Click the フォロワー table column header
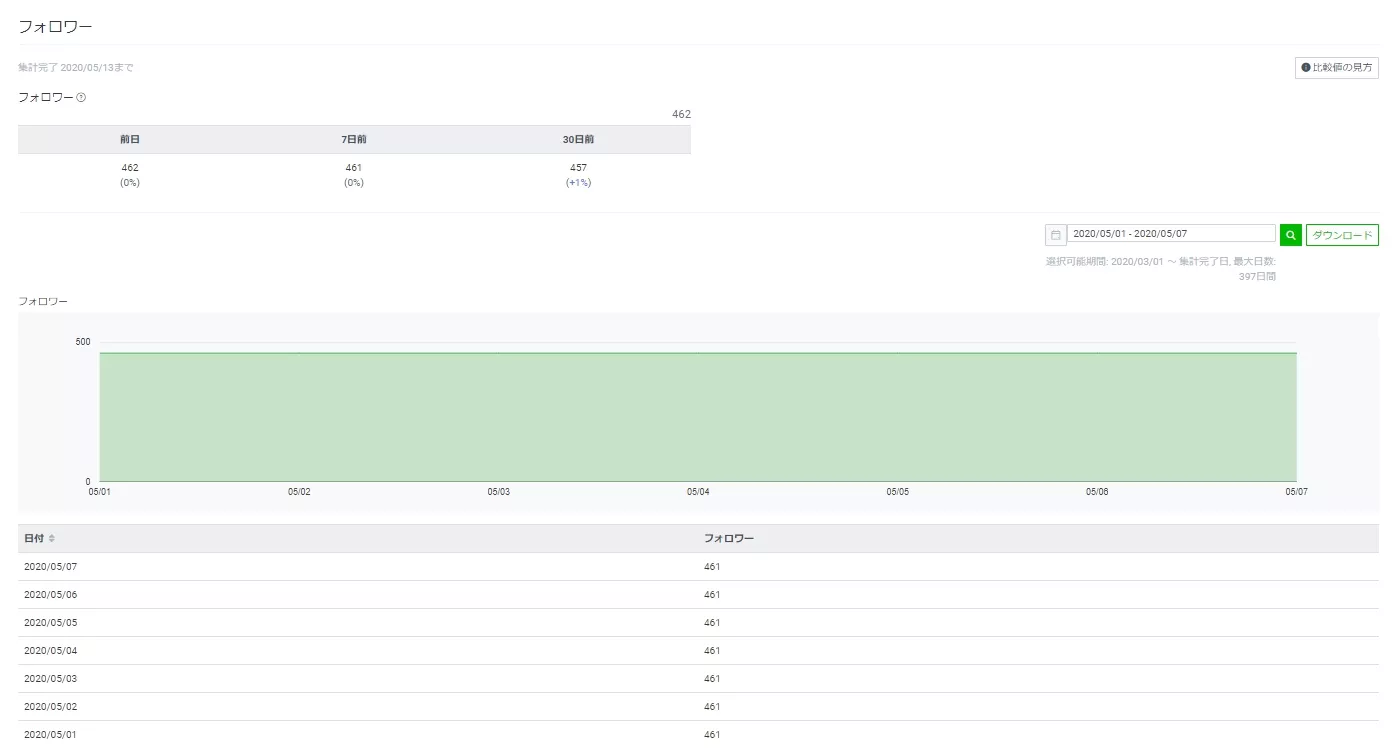The image size is (1399, 748). [729, 539]
